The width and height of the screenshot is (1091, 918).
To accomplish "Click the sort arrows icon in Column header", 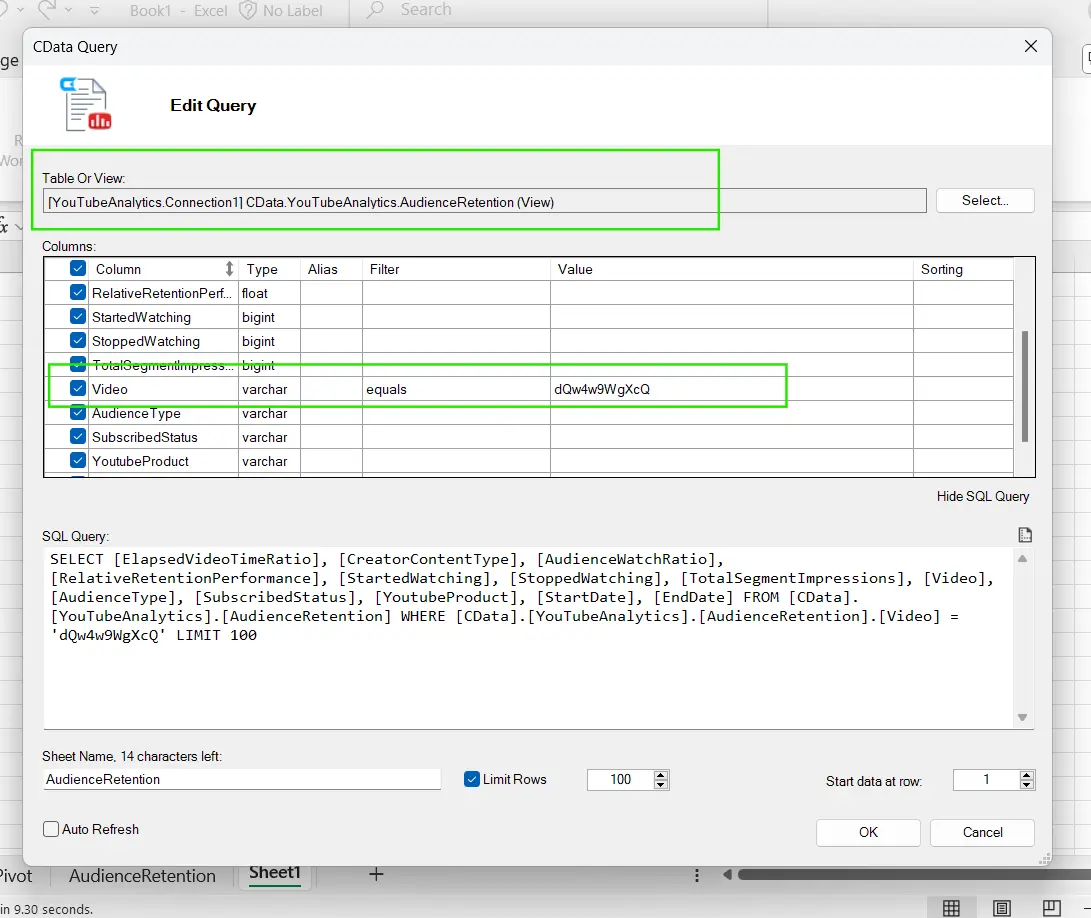I will pos(229,269).
